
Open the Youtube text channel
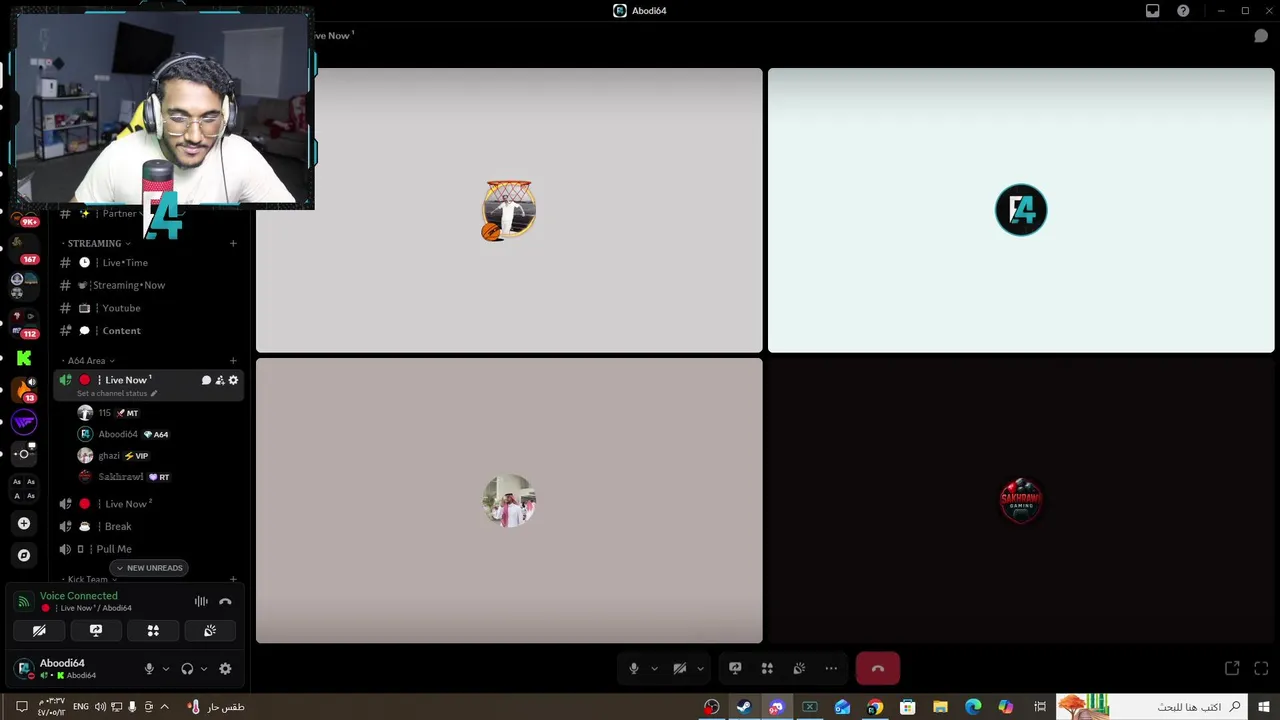[148, 308]
